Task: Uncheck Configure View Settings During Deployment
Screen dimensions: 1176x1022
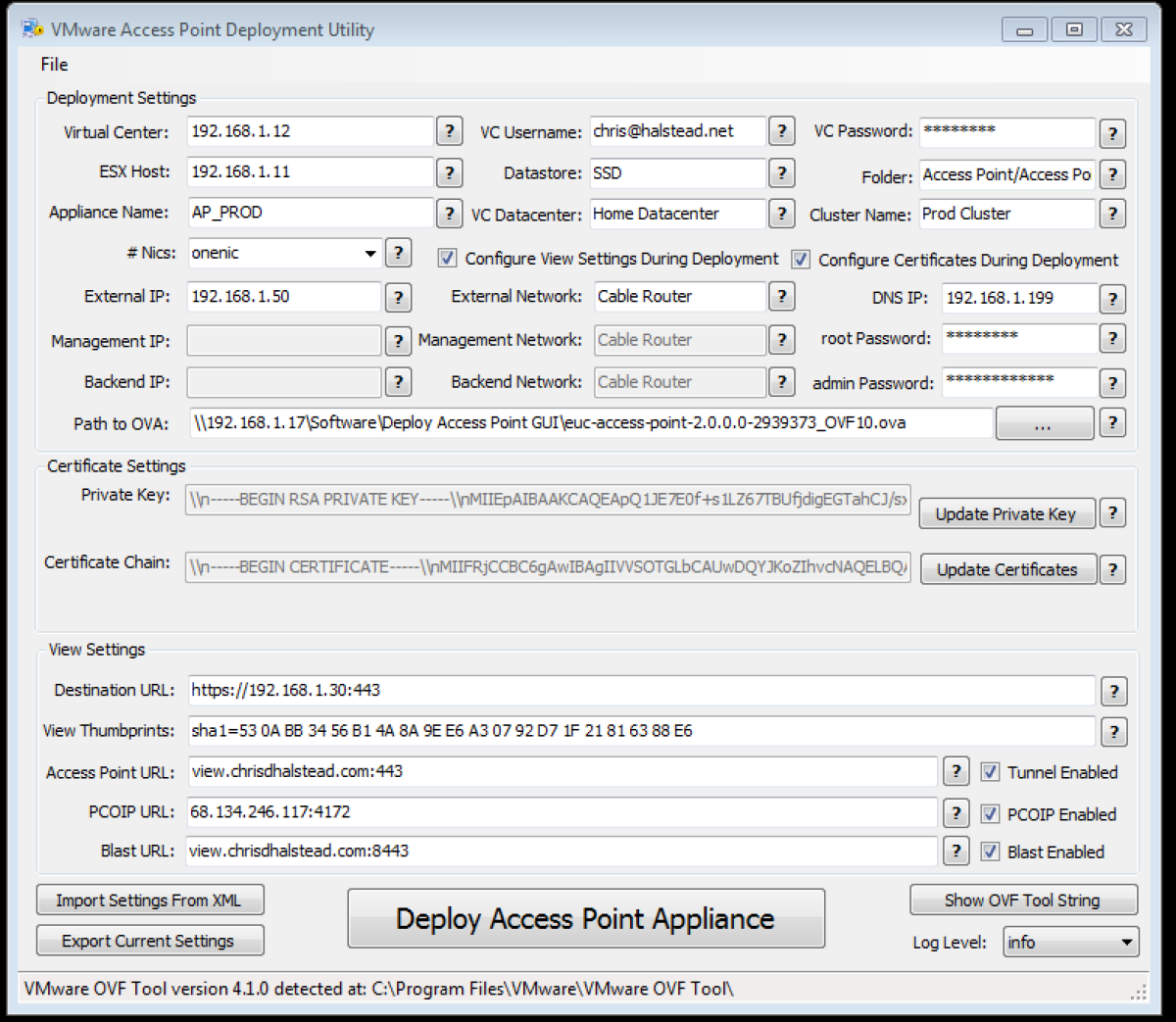Action: click(447, 259)
